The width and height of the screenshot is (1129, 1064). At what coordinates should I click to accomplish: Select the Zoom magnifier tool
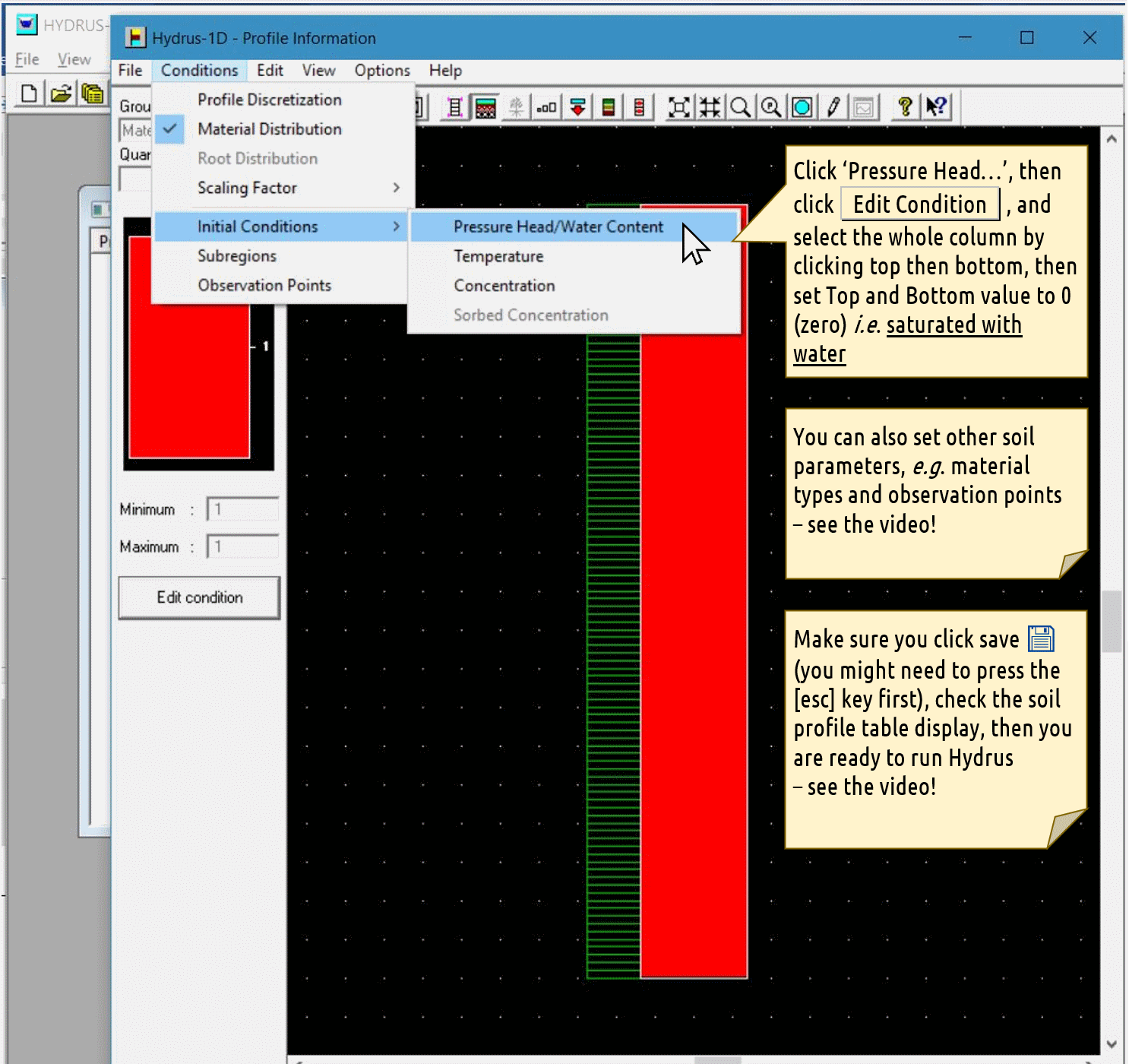pyautogui.click(x=740, y=107)
